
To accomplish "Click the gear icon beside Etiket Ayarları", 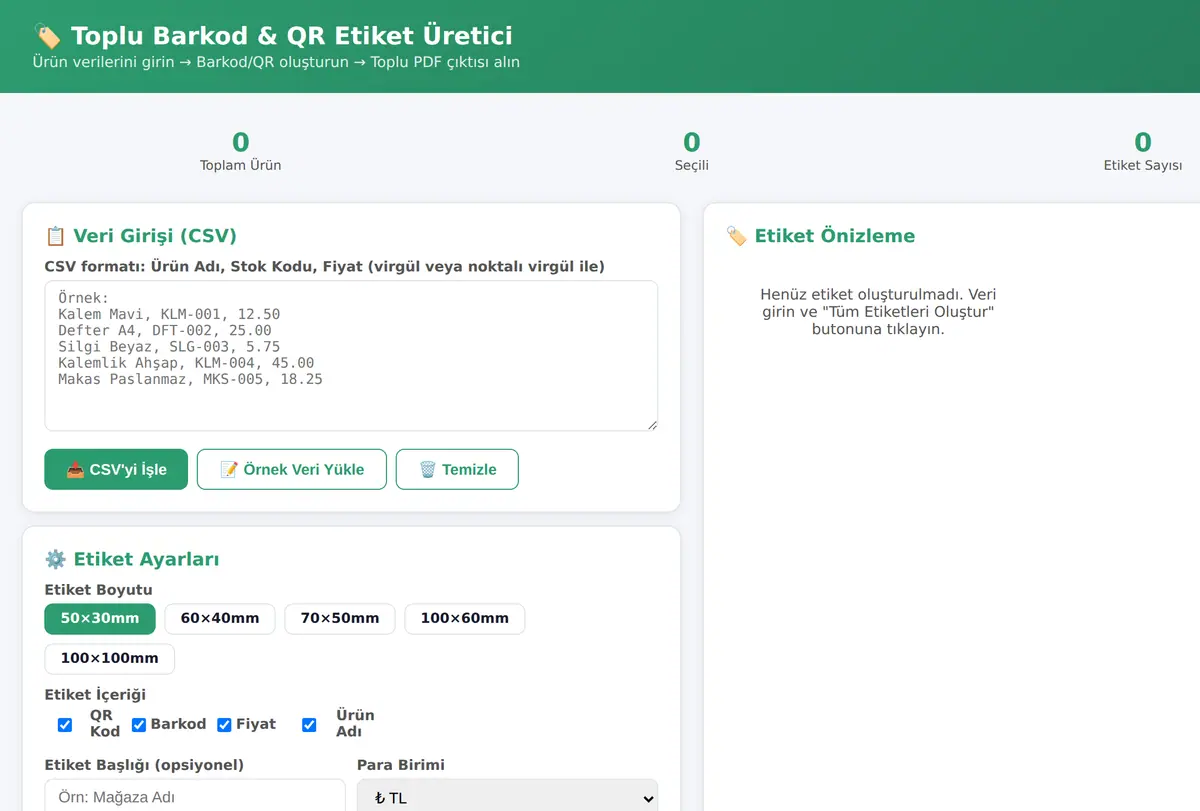I will tap(55, 559).
